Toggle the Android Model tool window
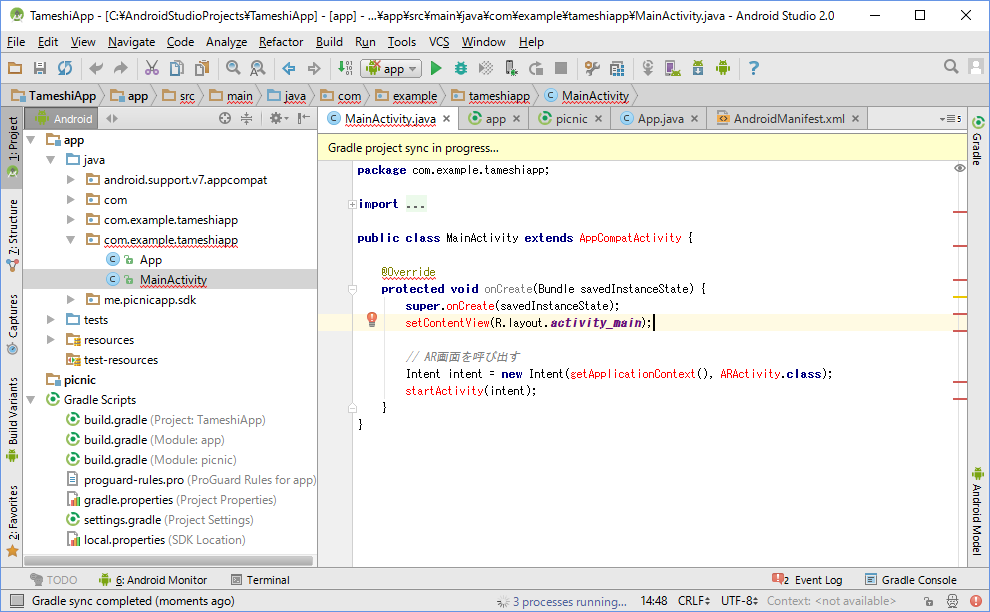This screenshot has height=612, width=990. point(977,512)
